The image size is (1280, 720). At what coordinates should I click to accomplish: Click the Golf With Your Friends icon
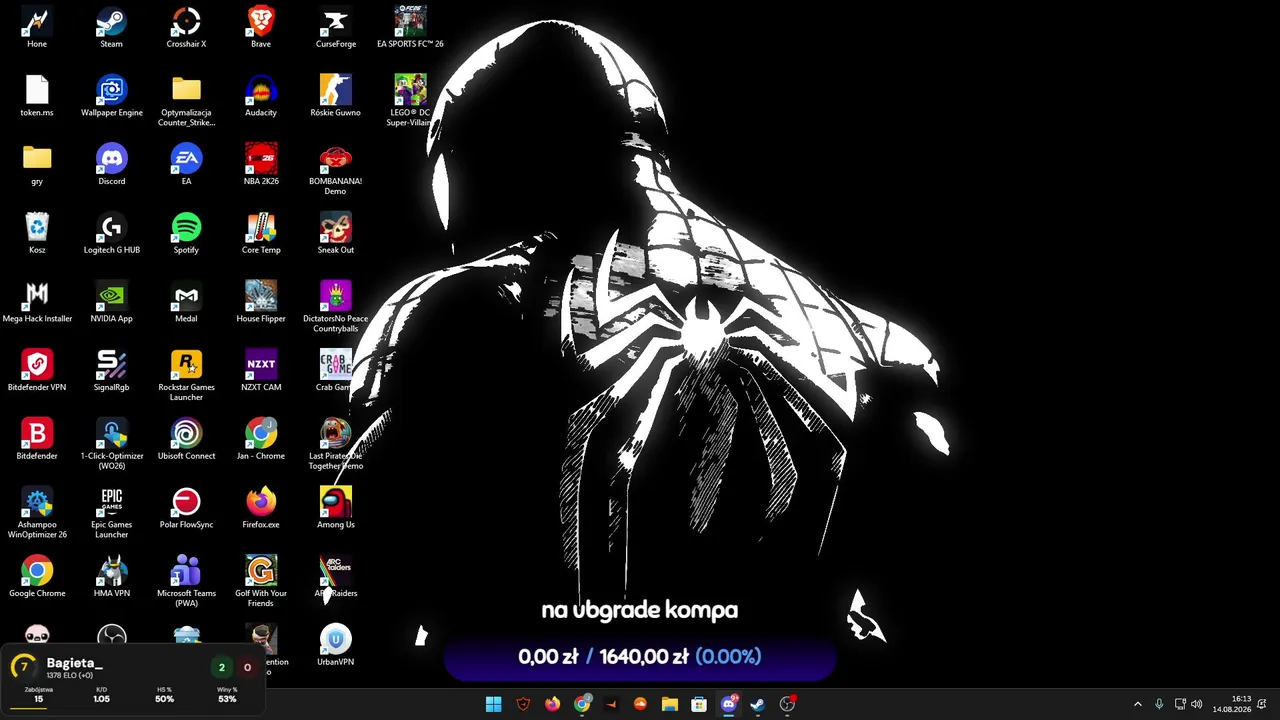pos(261,583)
